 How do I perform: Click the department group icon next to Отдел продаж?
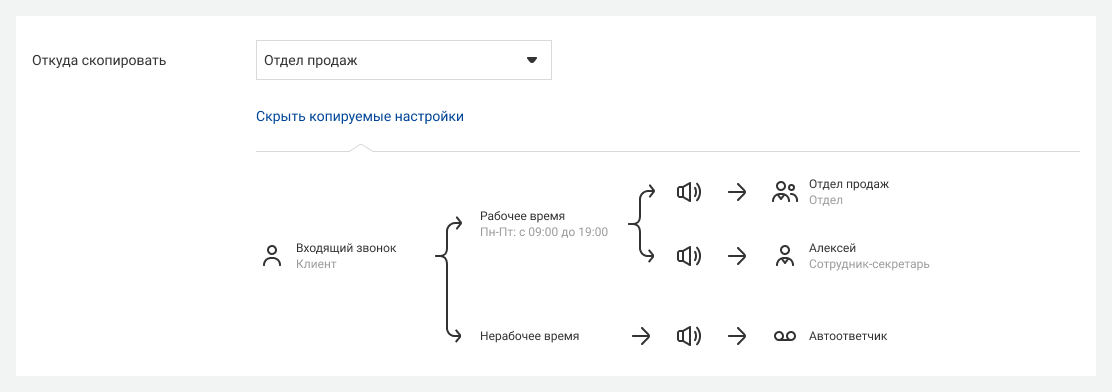click(784, 191)
